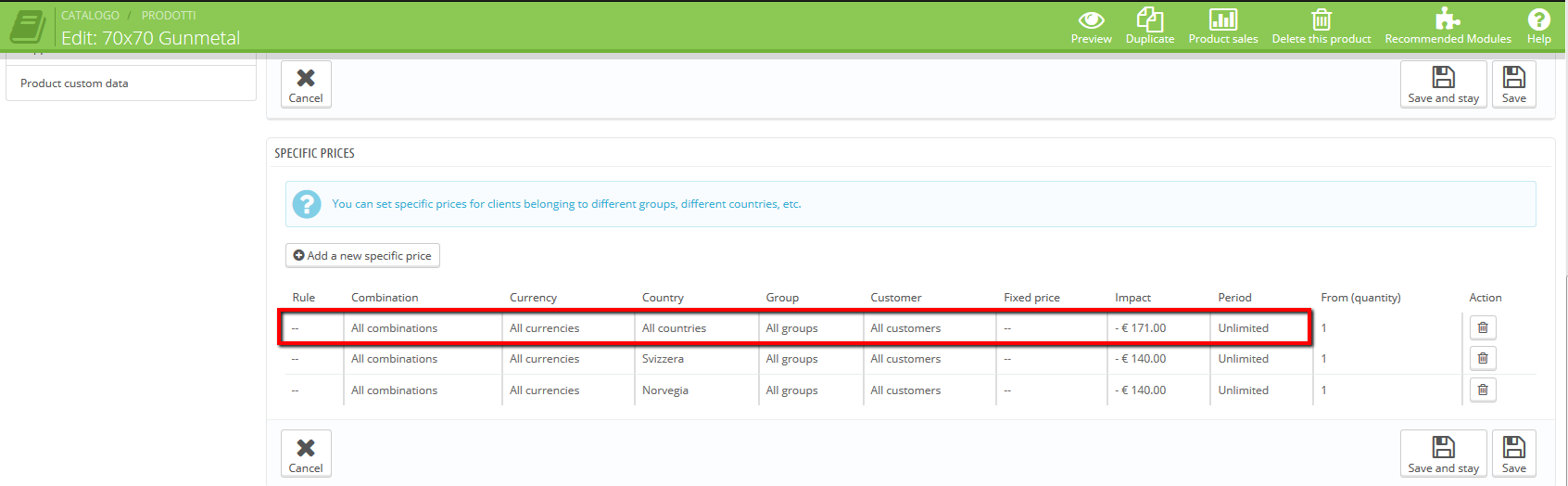Delete the Norvegia specific price
The image size is (1568, 486).
point(1483,390)
